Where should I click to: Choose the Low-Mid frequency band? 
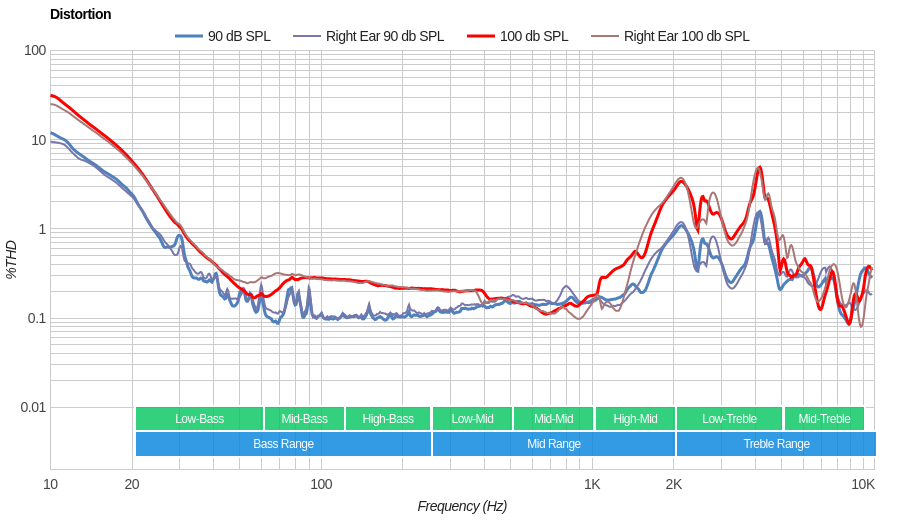[x=472, y=419]
